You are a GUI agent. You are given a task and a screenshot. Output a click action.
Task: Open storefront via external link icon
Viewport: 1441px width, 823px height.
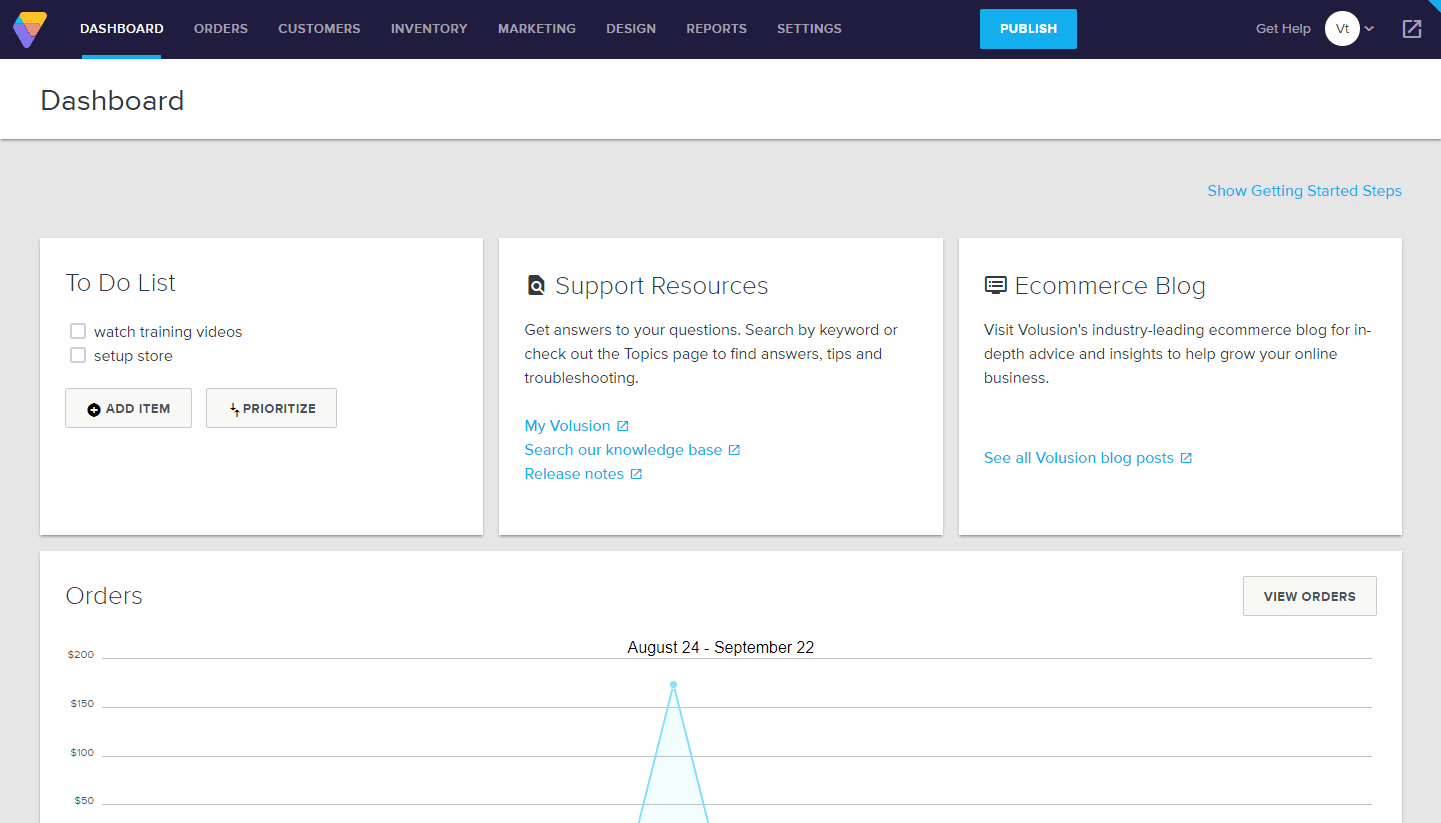click(x=1412, y=29)
